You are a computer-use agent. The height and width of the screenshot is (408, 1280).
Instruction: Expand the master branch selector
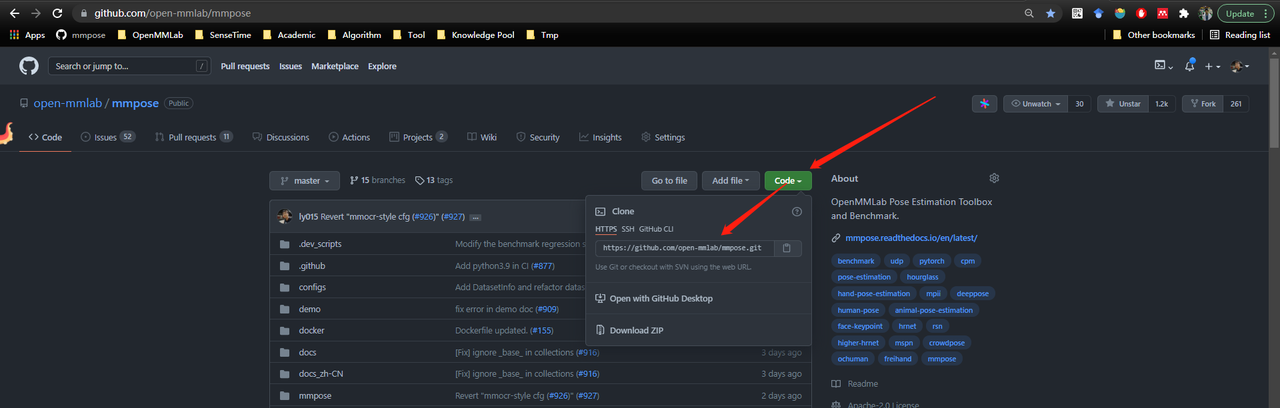tap(304, 181)
